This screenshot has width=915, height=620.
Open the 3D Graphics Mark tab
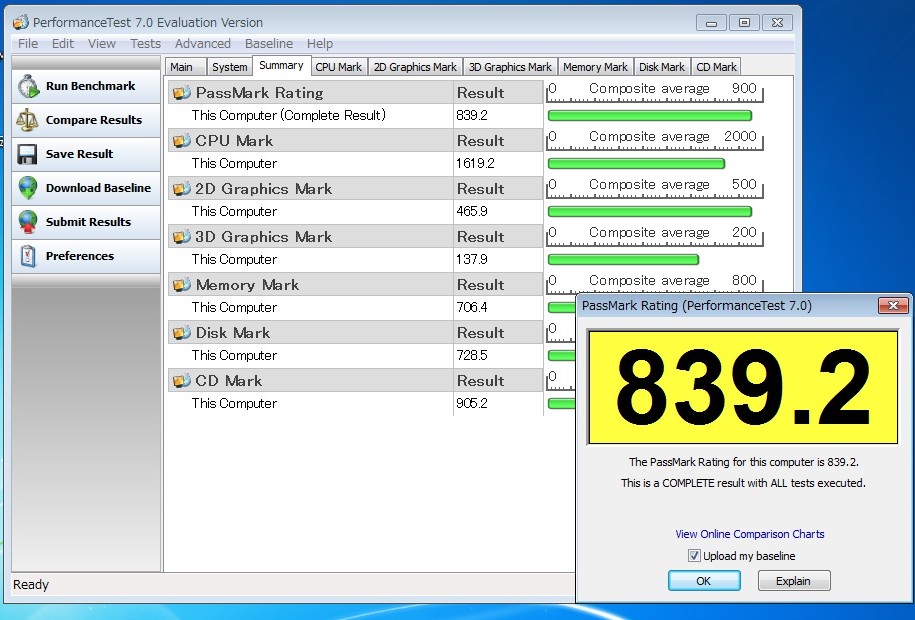coord(510,67)
